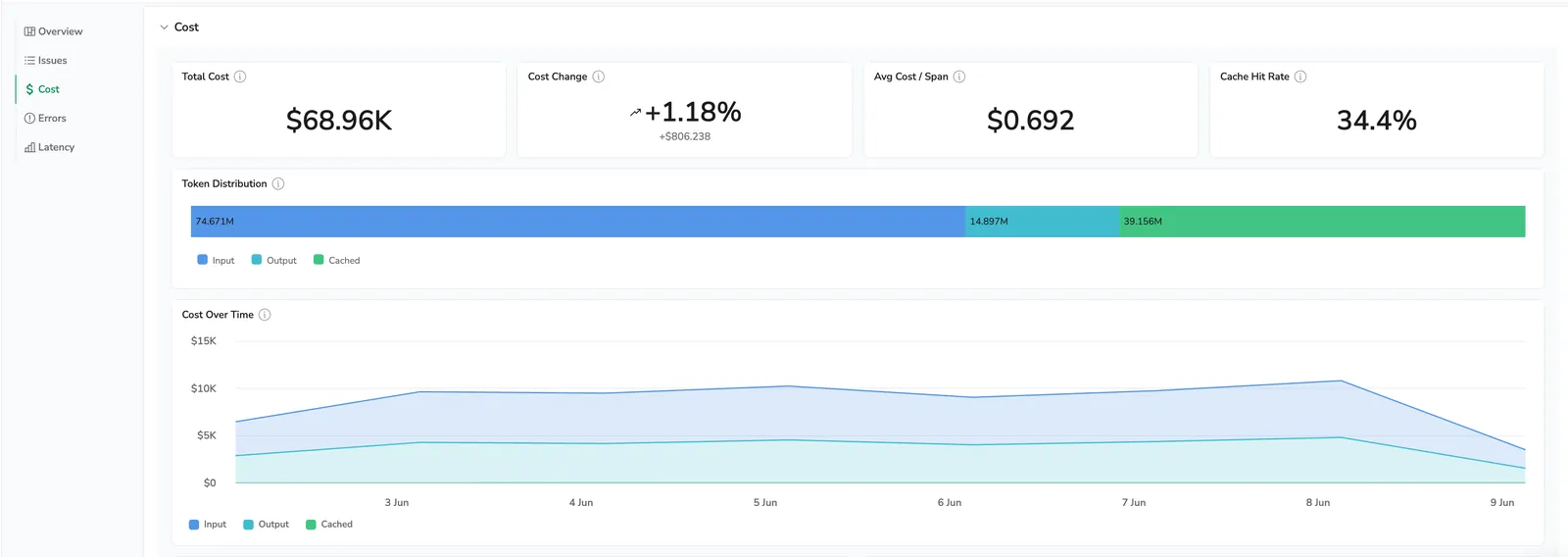Click the $0 y-axis label
The width and height of the screenshot is (1568, 557).
(x=210, y=483)
